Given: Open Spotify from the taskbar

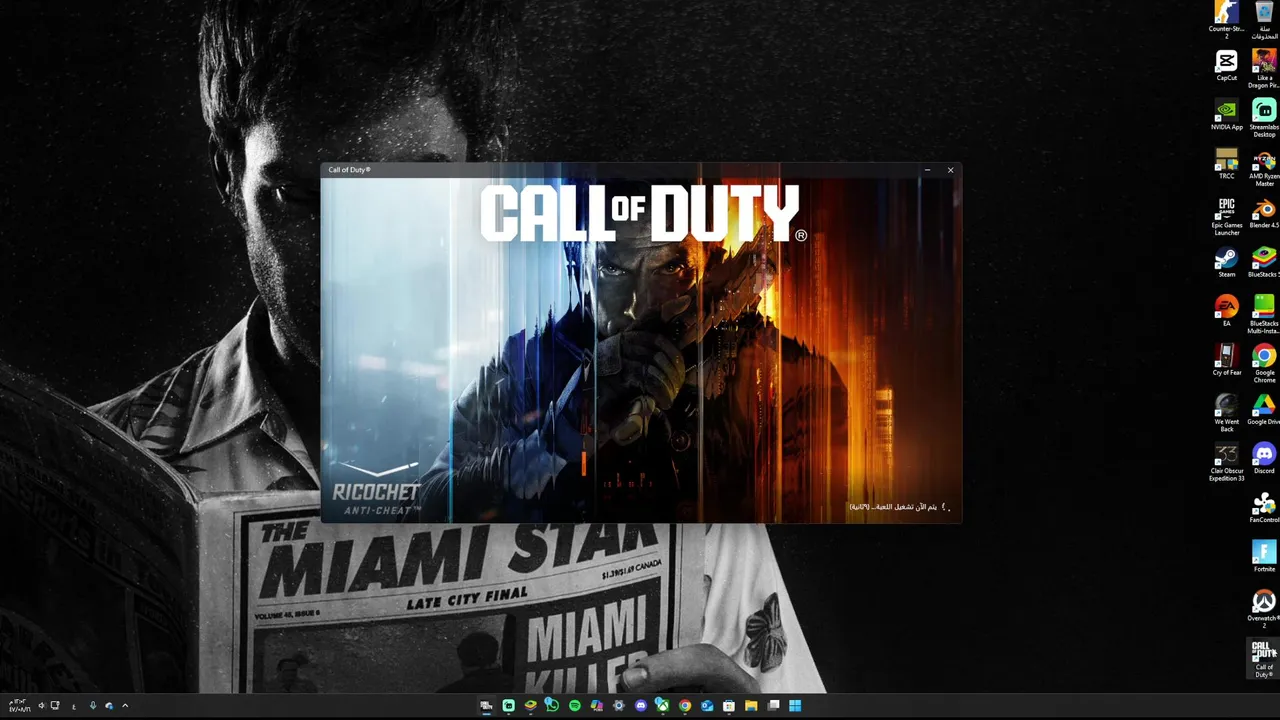Looking at the screenshot, I should (575, 705).
